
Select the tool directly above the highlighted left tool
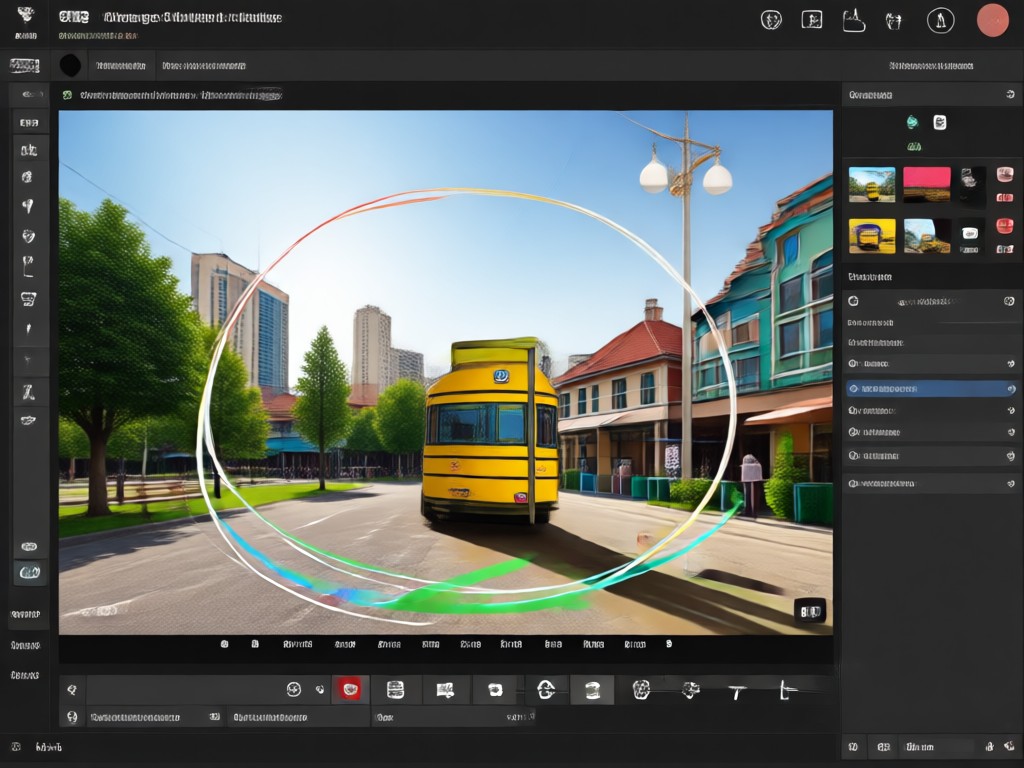tap(29, 546)
